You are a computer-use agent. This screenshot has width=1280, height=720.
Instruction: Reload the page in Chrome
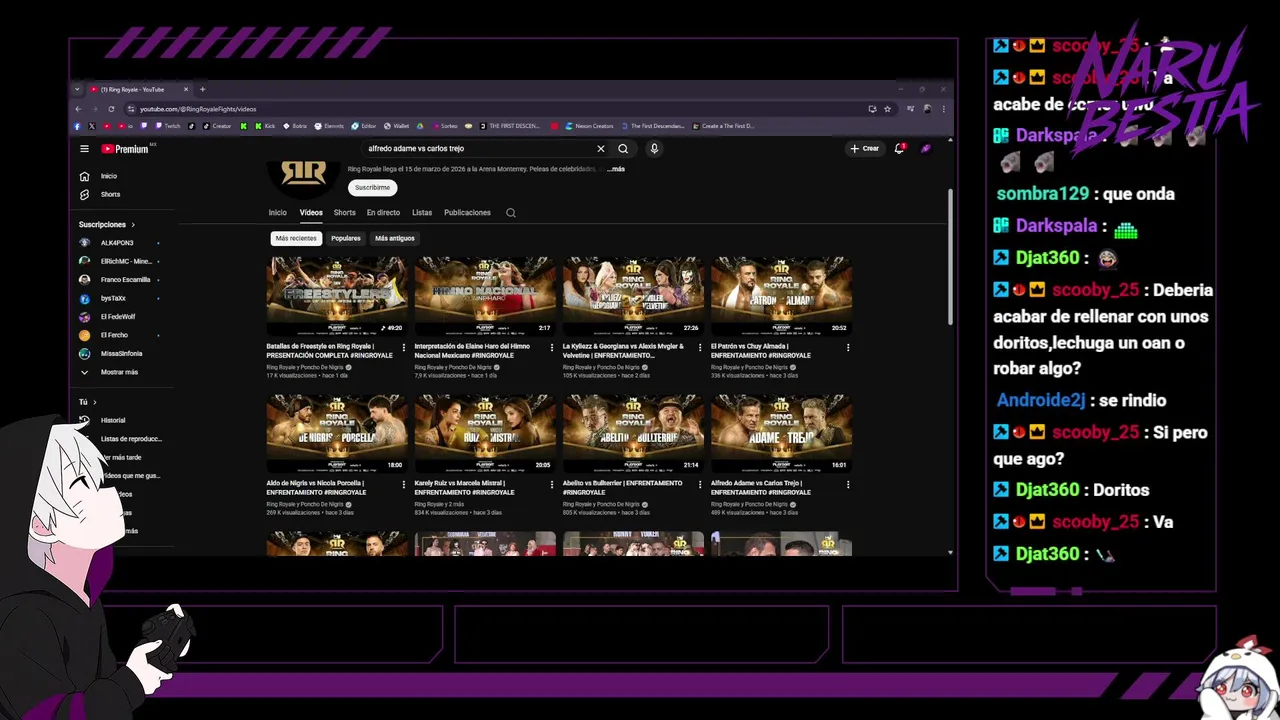[x=111, y=109]
